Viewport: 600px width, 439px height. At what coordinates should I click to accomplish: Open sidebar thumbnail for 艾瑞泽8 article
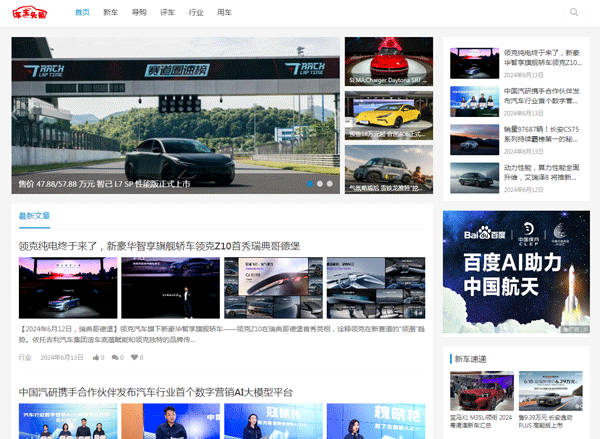(x=474, y=178)
